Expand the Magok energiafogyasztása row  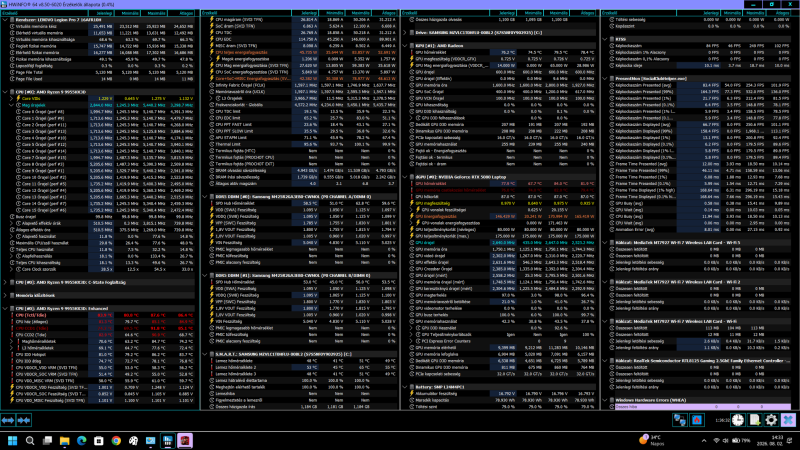[x=212, y=59]
